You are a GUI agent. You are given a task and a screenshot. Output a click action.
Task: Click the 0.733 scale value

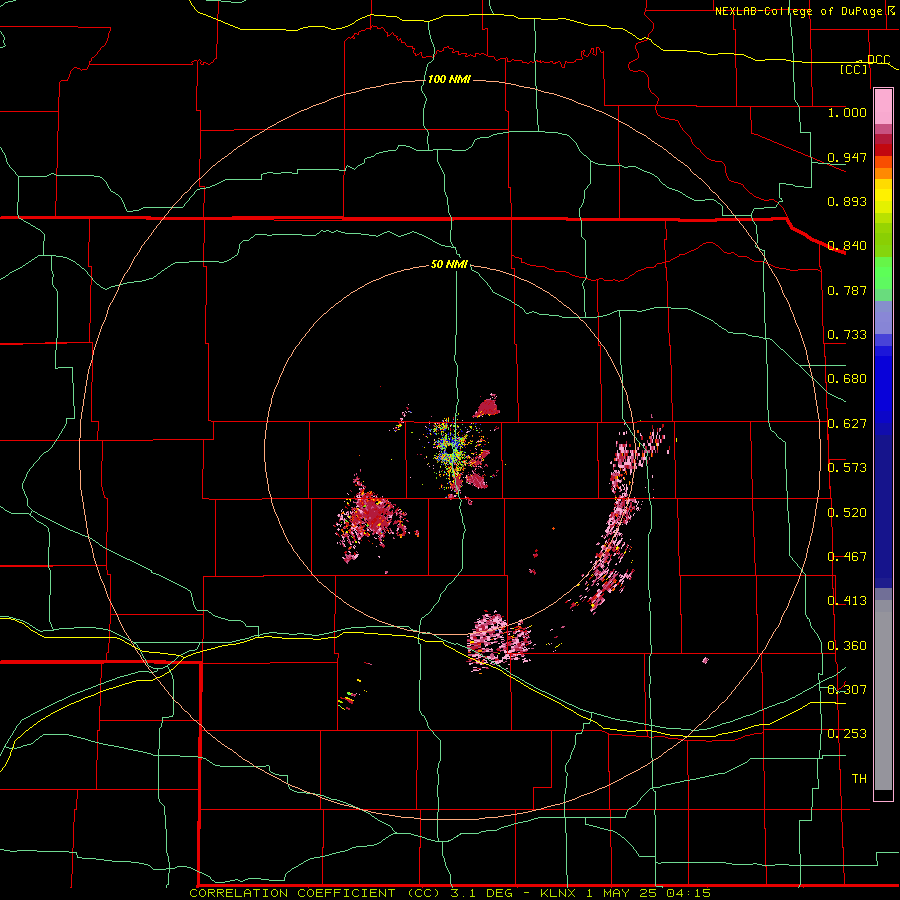pos(847,335)
